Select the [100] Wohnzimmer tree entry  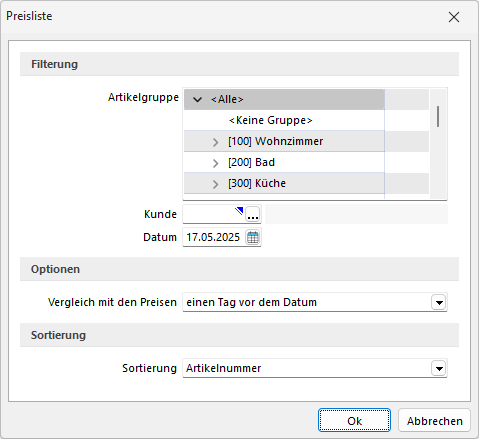[x=275, y=141]
